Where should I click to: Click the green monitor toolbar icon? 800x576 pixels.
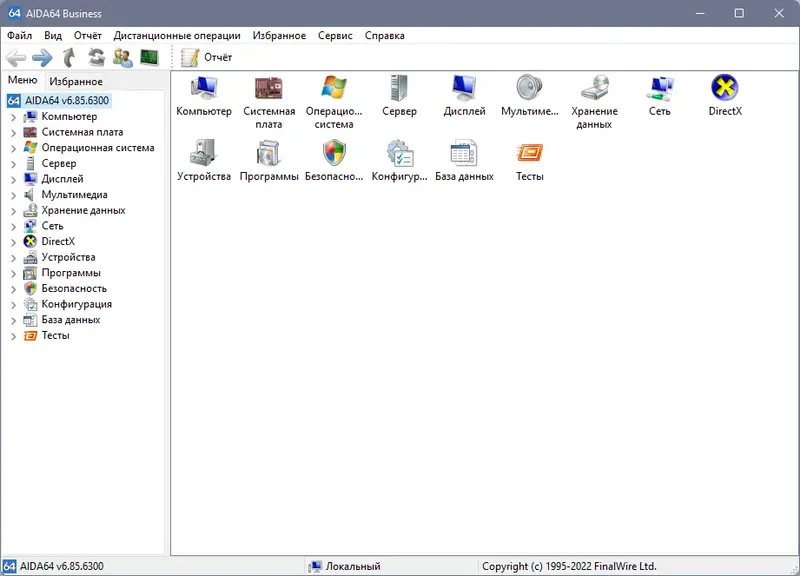click(151, 57)
